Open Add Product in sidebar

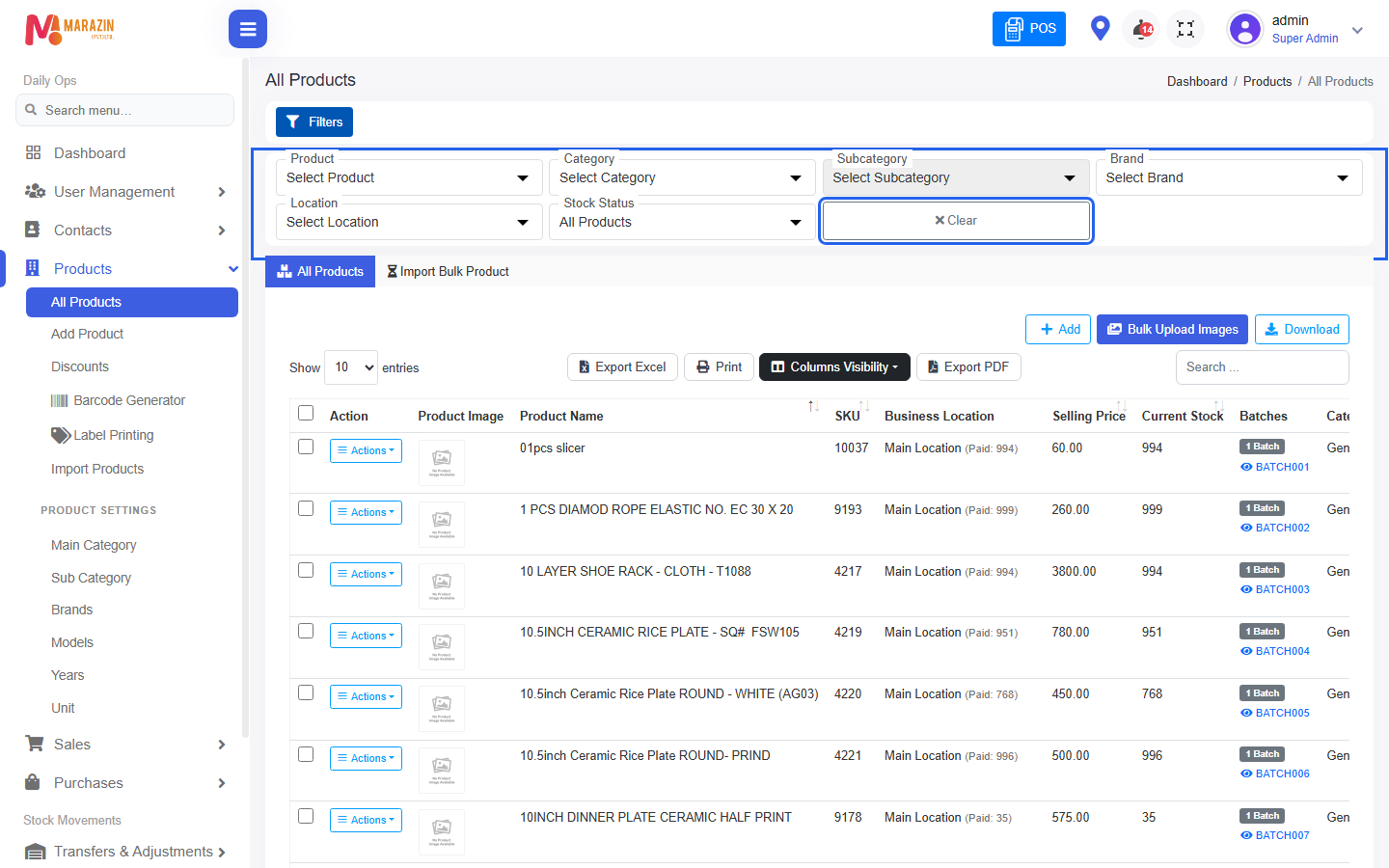tap(88, 334)
